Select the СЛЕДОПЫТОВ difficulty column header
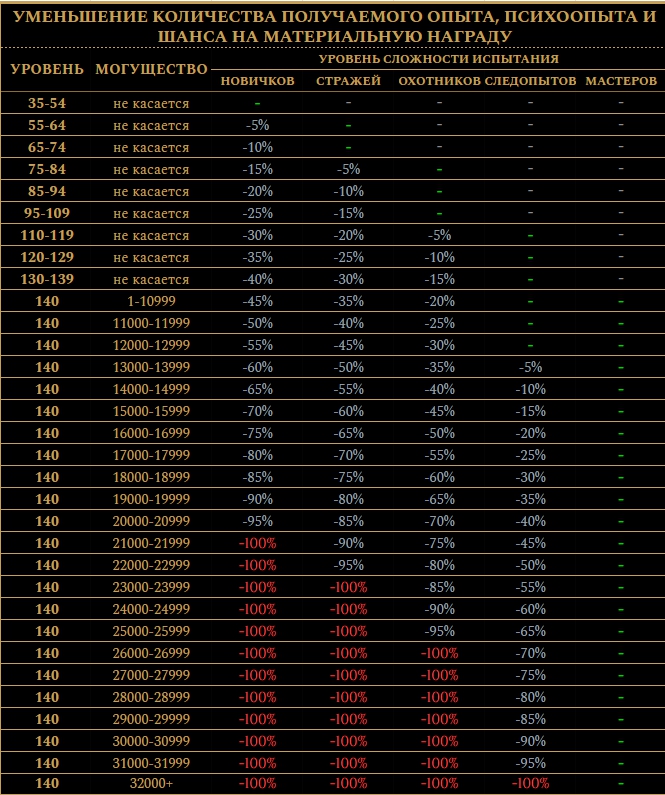This screenshot has height=795, width=665. coord(530,81)
